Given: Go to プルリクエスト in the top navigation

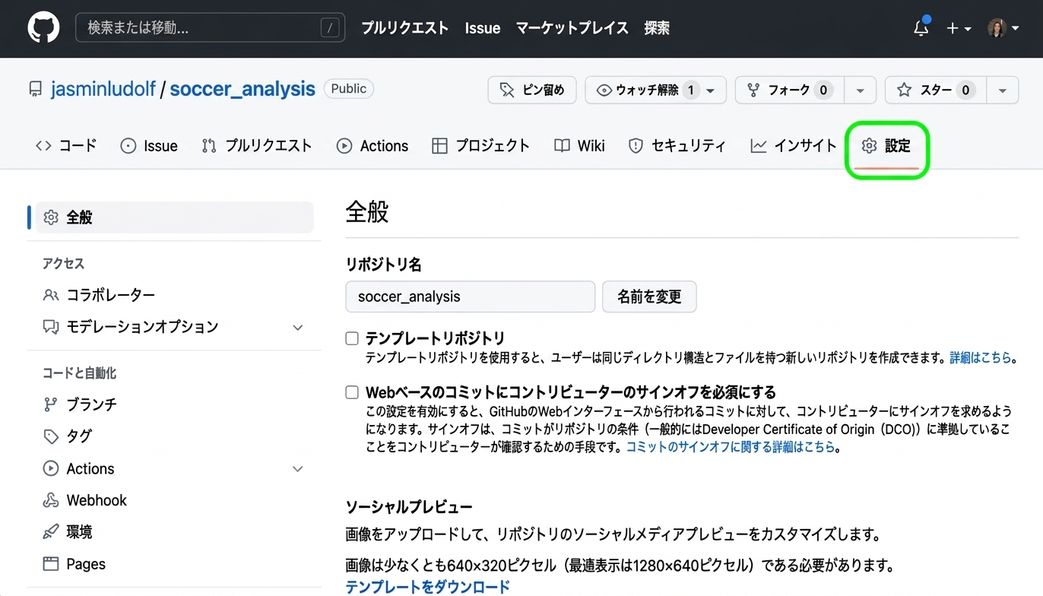Looking at the screenshot, I should tap(404, 28).
